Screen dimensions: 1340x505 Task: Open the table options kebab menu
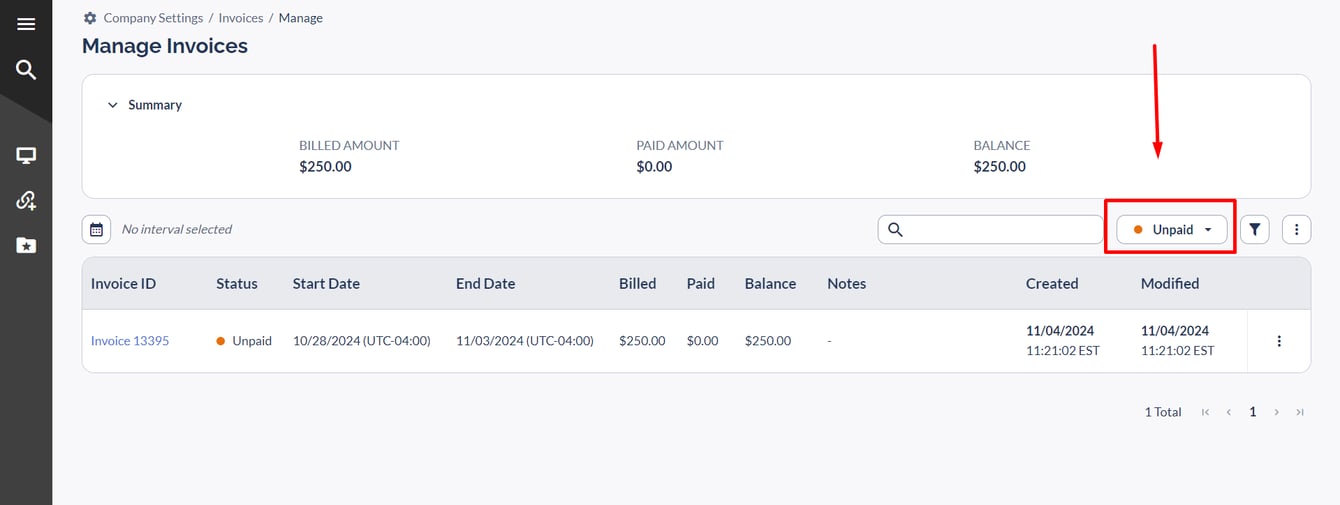pyautogui.click(x=1296, y=229)
